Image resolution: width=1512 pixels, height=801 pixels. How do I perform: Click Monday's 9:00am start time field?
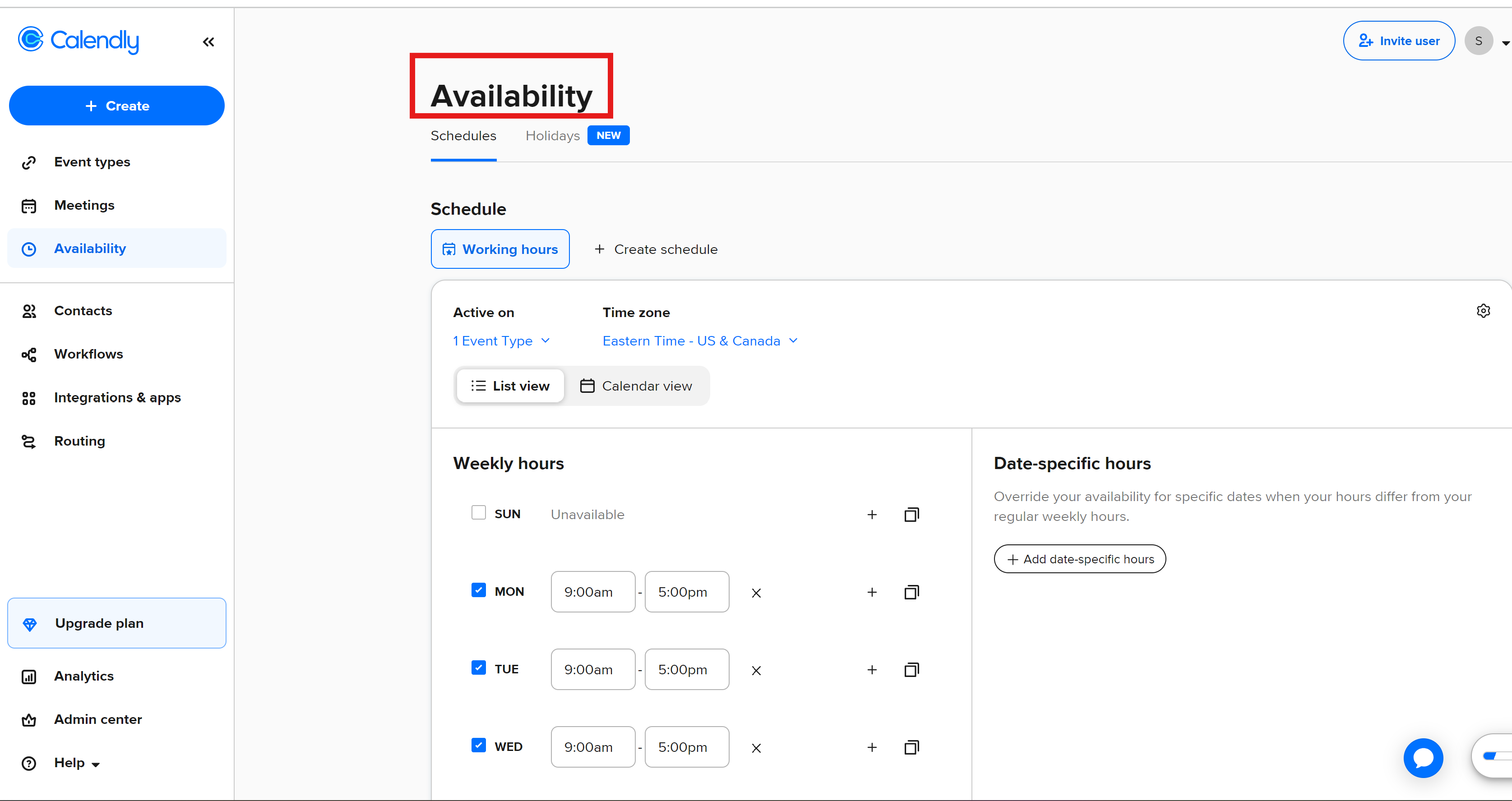pyautogui.click(x=592, y=592)
